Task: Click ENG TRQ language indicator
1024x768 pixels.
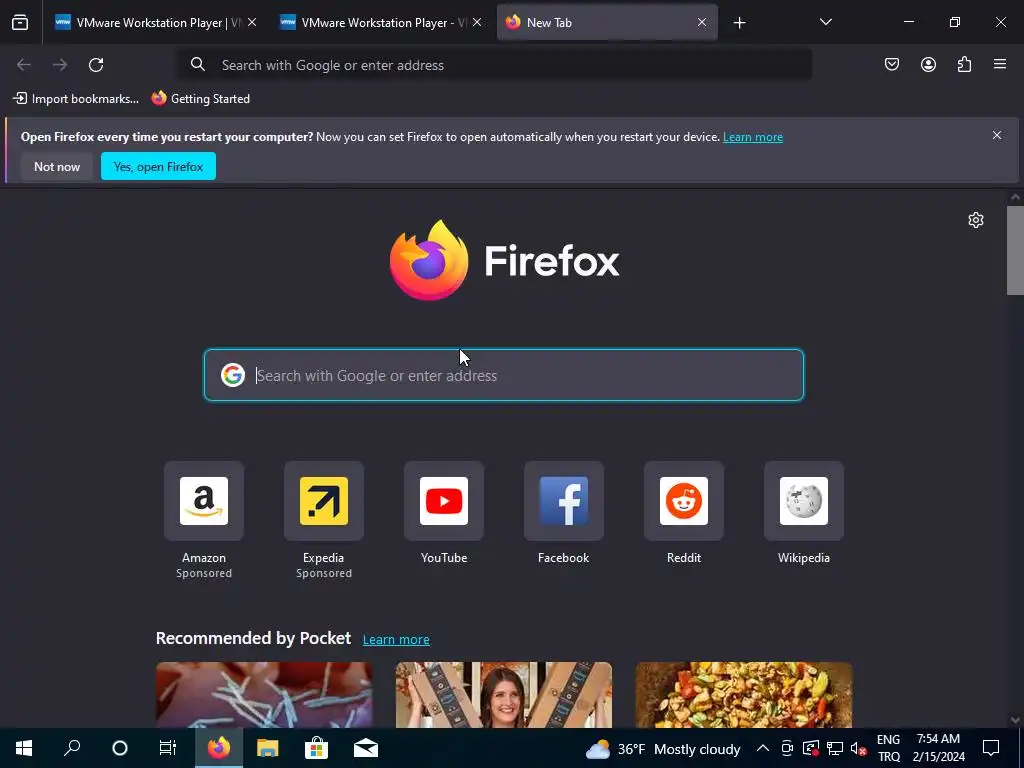Action: [x=888, y=748]
